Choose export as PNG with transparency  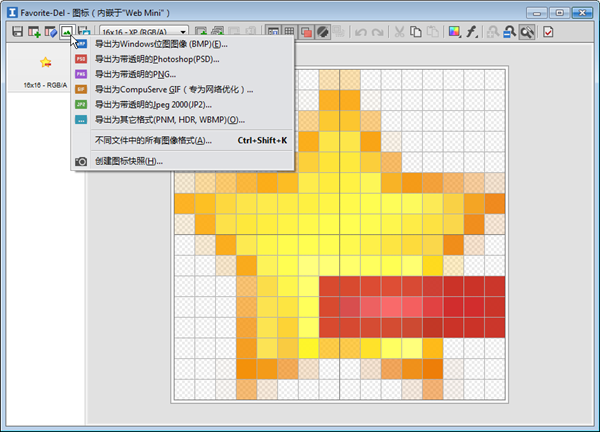183,74
